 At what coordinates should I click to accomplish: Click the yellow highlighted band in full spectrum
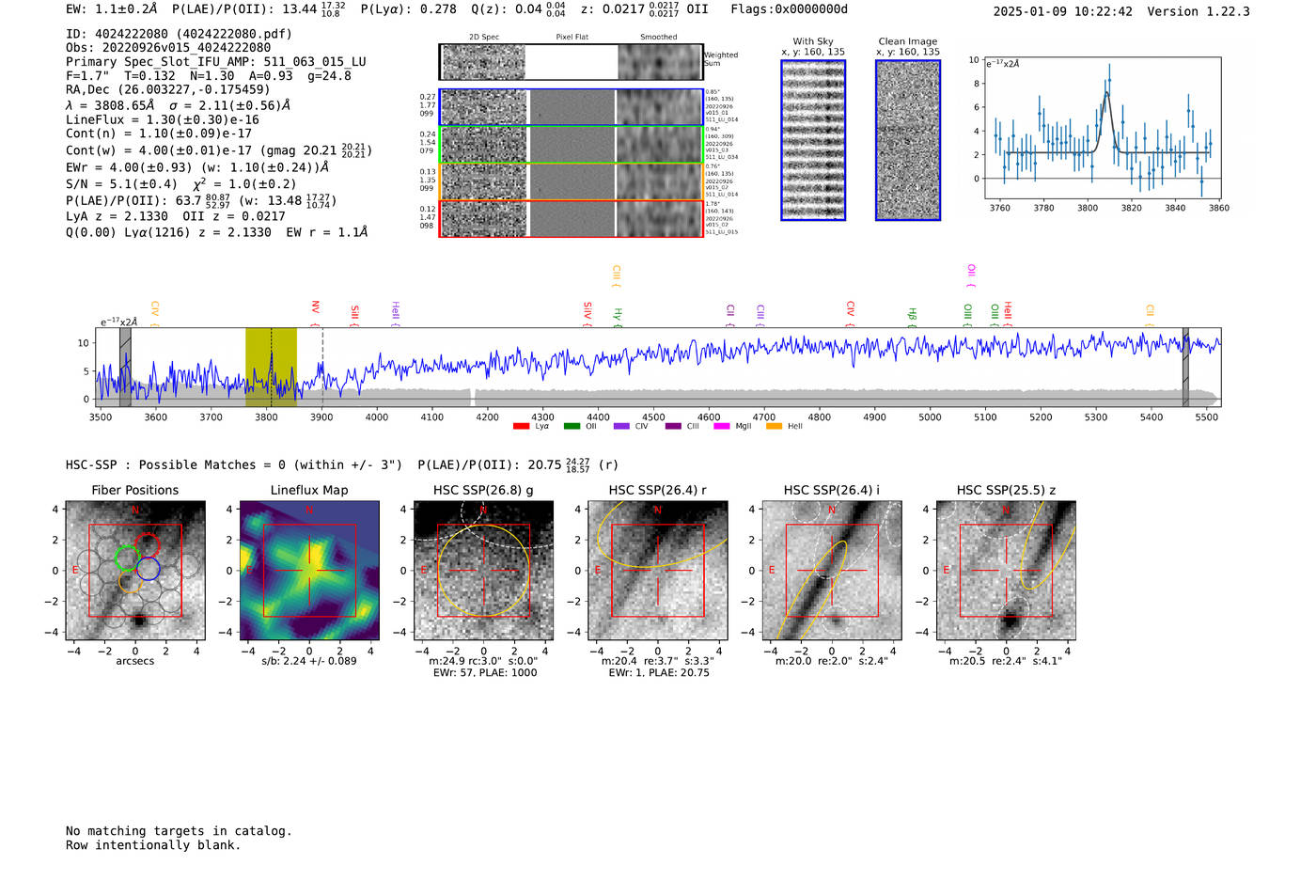click(271, 368)
